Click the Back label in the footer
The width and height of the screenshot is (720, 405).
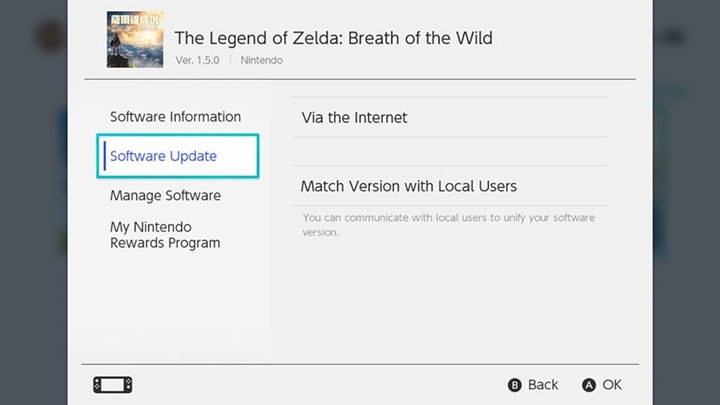coord(543,384)
